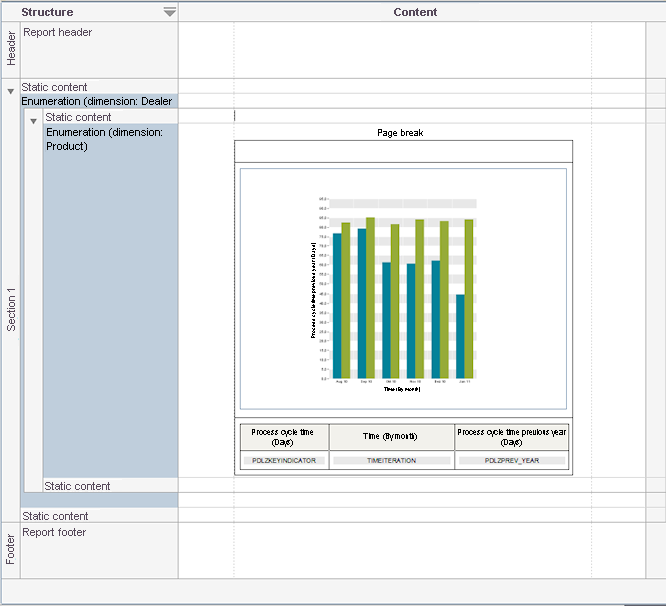Select Static content row above Dealer enumeration
The image size is (666, 606).
99,87
